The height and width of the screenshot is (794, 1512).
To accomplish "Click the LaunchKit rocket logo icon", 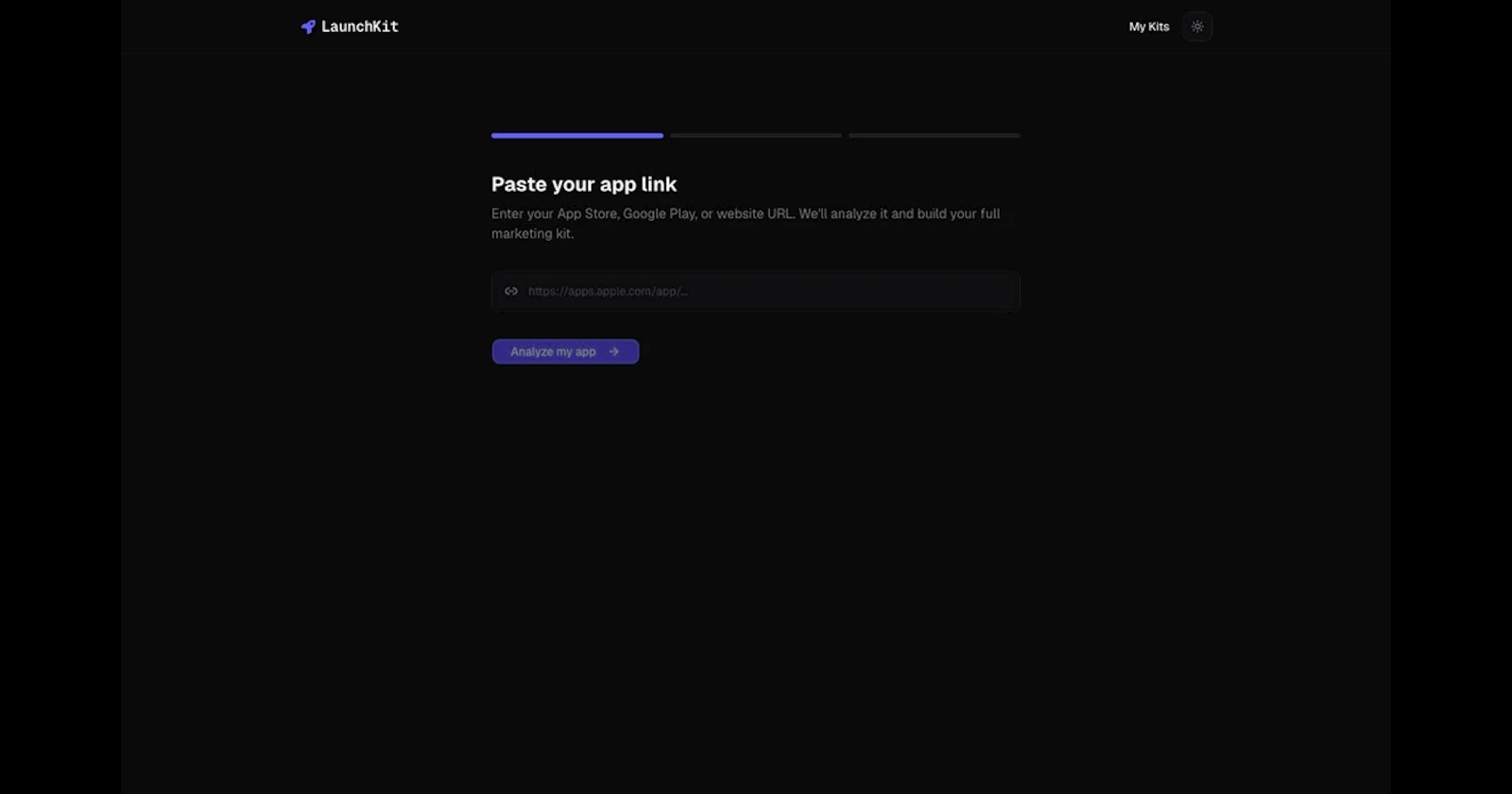I will point(308,26).
